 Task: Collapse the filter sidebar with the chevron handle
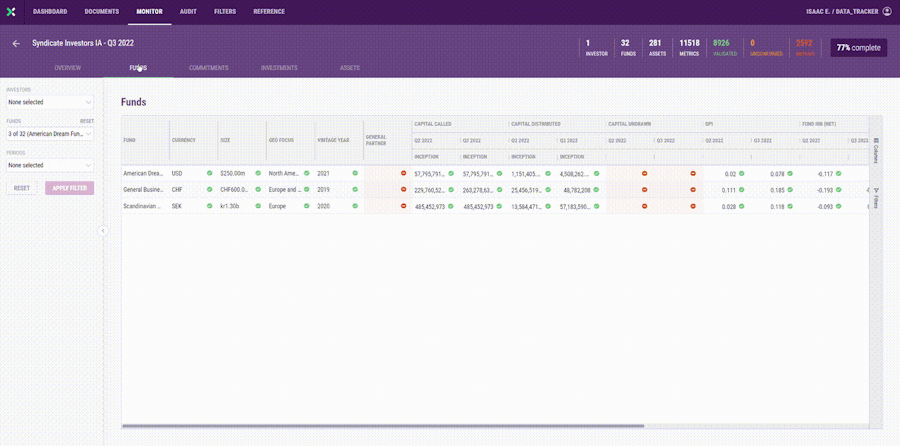point(103,231)
